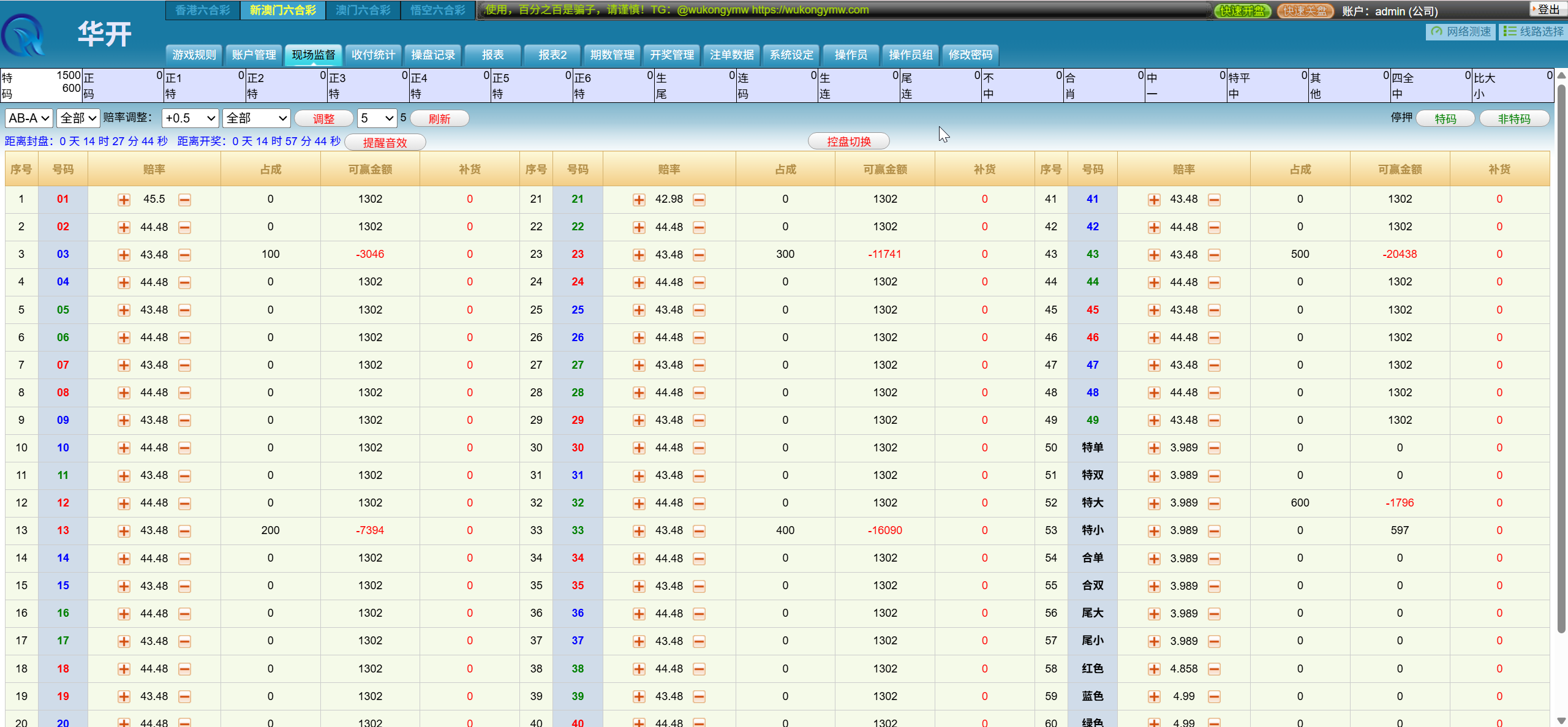Raise odds for number 21 using plus icon

coord(639,200)
